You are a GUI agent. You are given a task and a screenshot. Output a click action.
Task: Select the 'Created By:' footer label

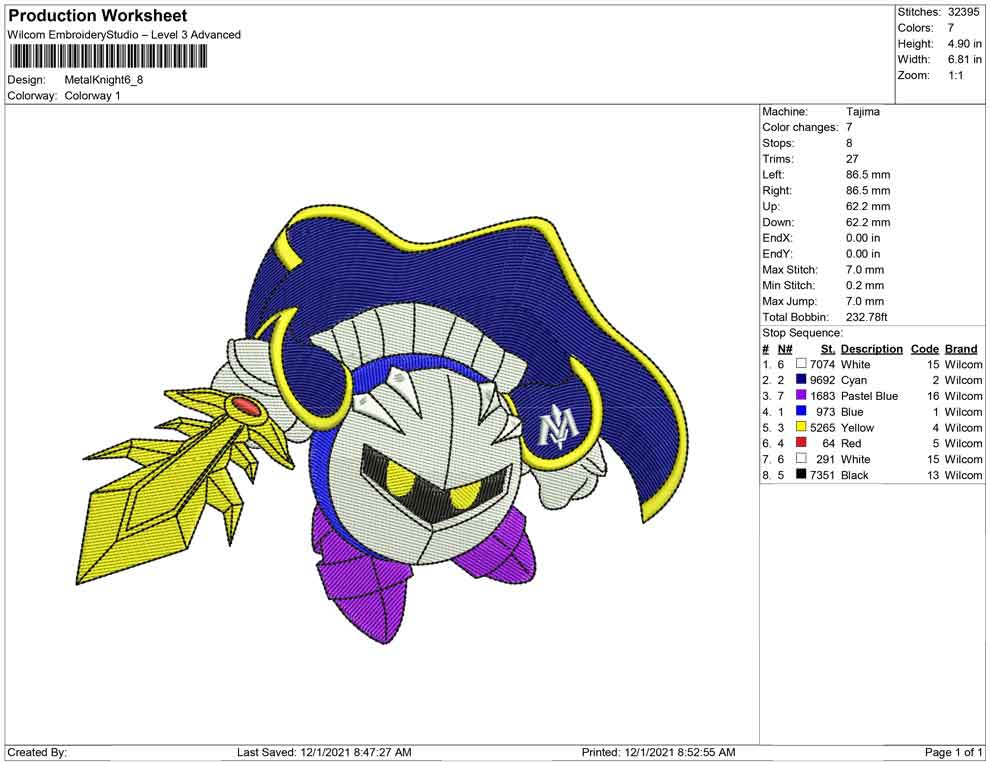[x=37, y=752]
